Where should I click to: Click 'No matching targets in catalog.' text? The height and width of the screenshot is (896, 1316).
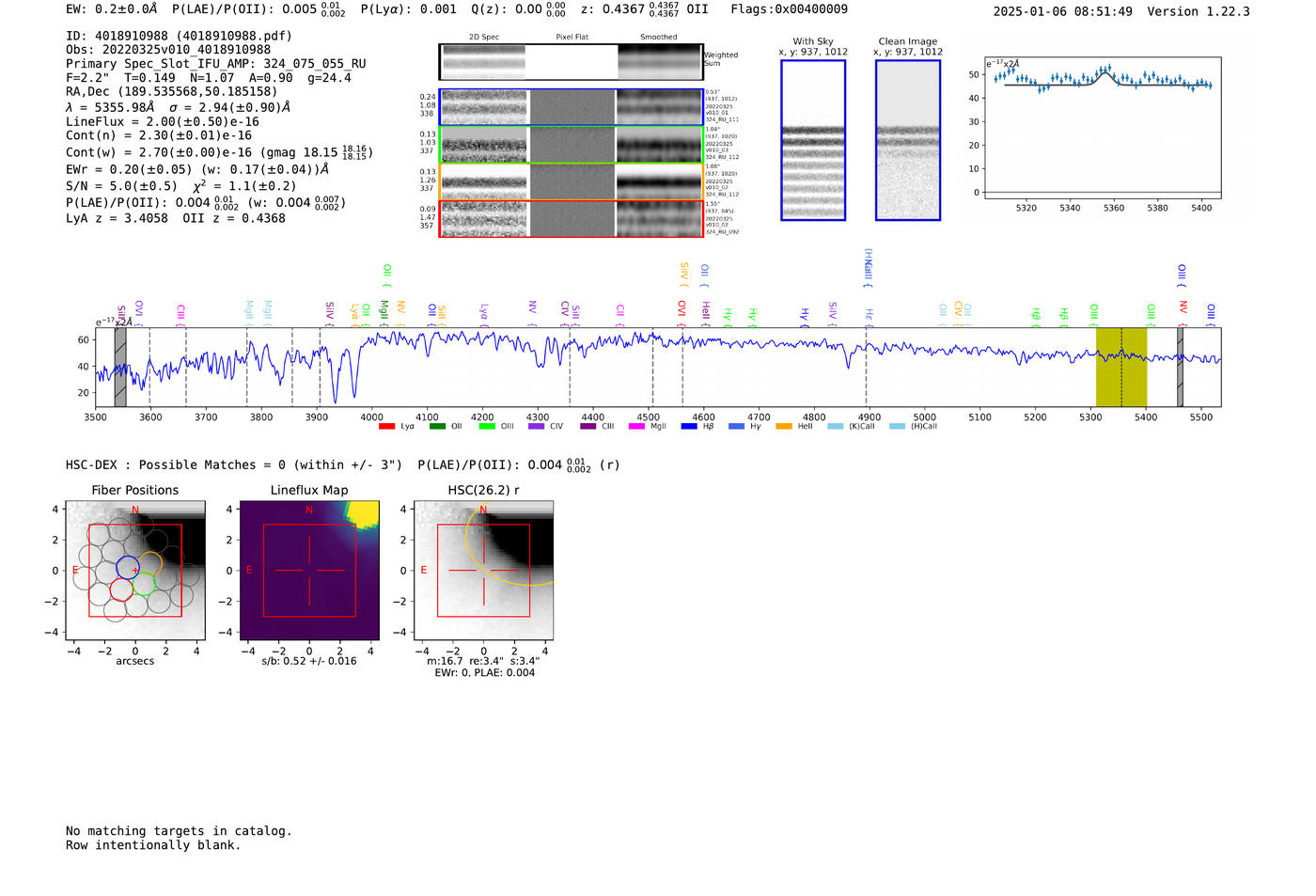(179, 831)
